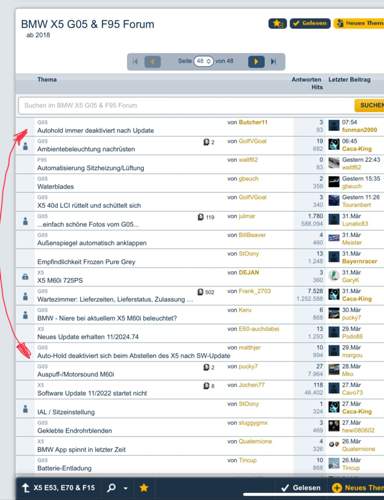Viewport: 384px width, 500px height.
Task: Open search via bottom bar magnifier icon
Action: pos(111,488)
